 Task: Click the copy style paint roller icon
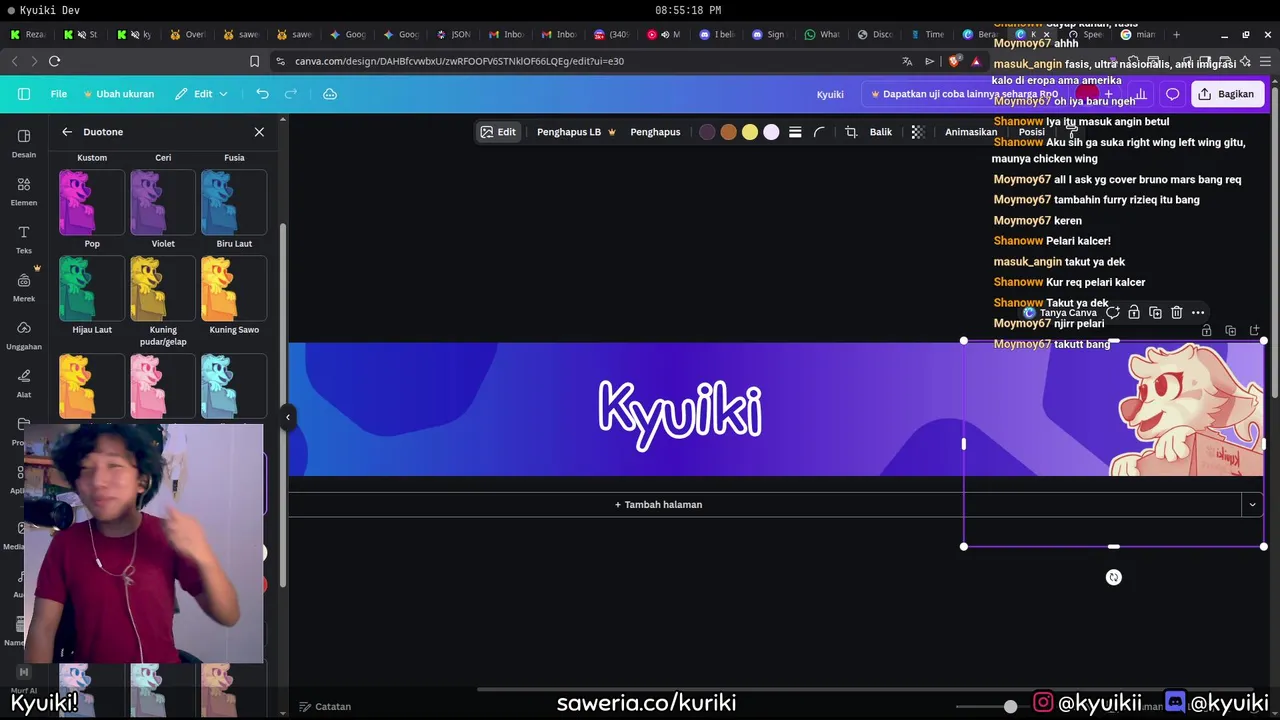tap(1072, 132)
